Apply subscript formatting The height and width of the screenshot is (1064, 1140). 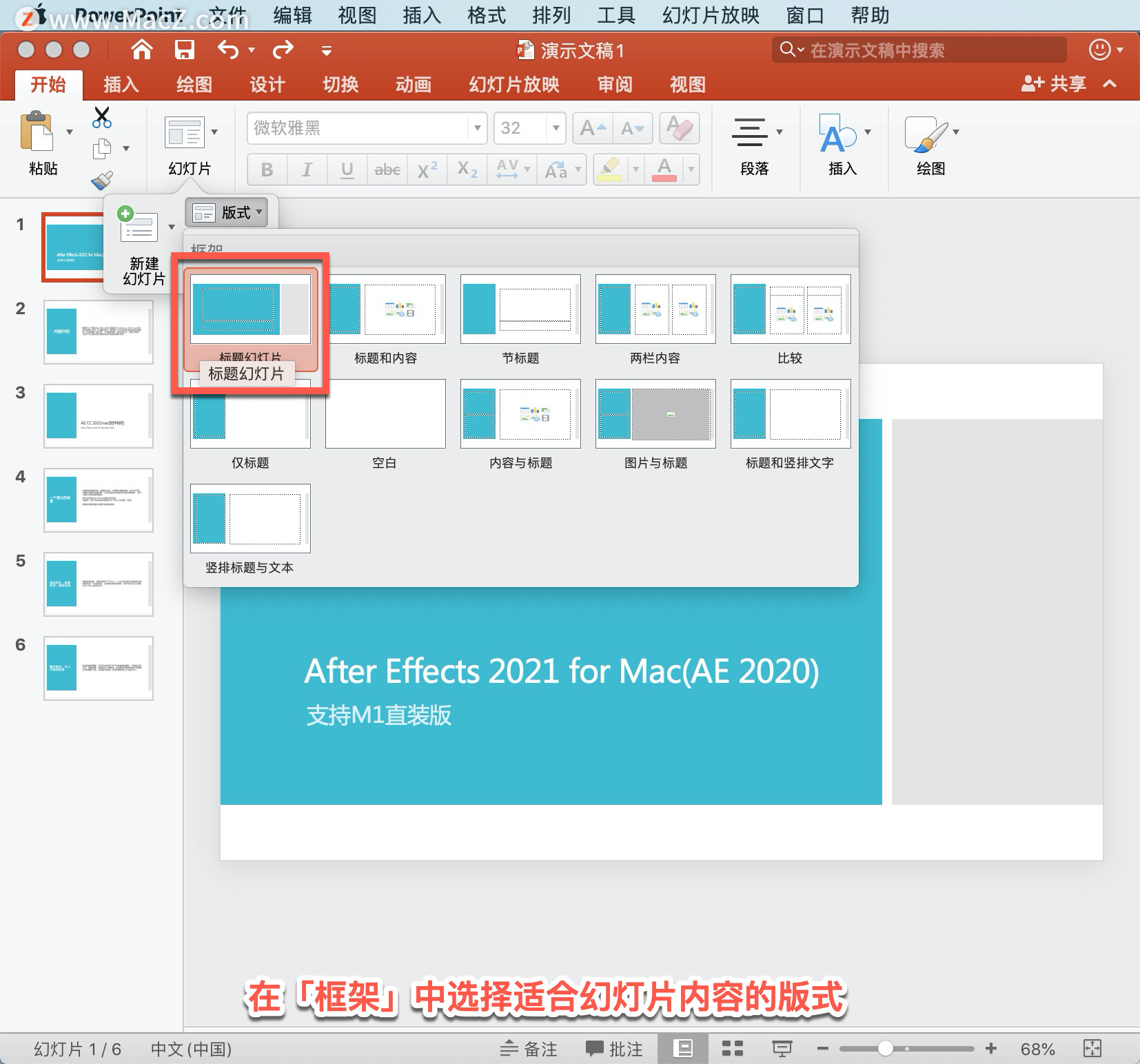click(467, 170)
